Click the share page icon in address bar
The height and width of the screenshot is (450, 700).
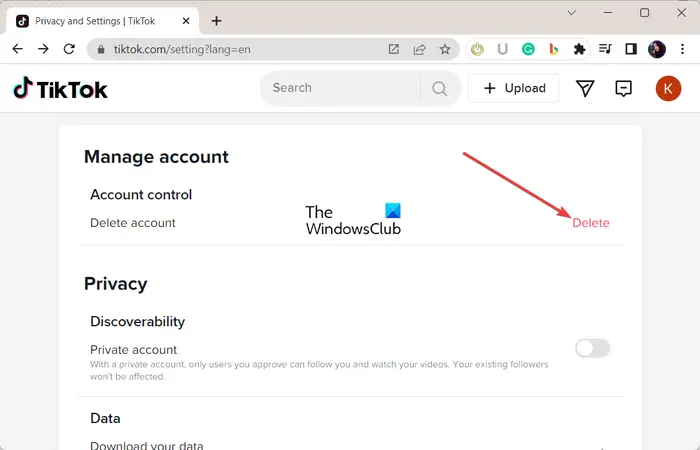[x=419, y=49]
